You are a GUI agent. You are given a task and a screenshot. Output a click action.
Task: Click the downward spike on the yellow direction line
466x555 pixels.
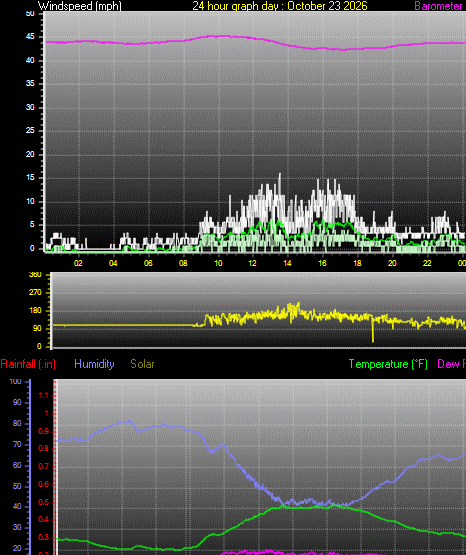pos(373,331)
